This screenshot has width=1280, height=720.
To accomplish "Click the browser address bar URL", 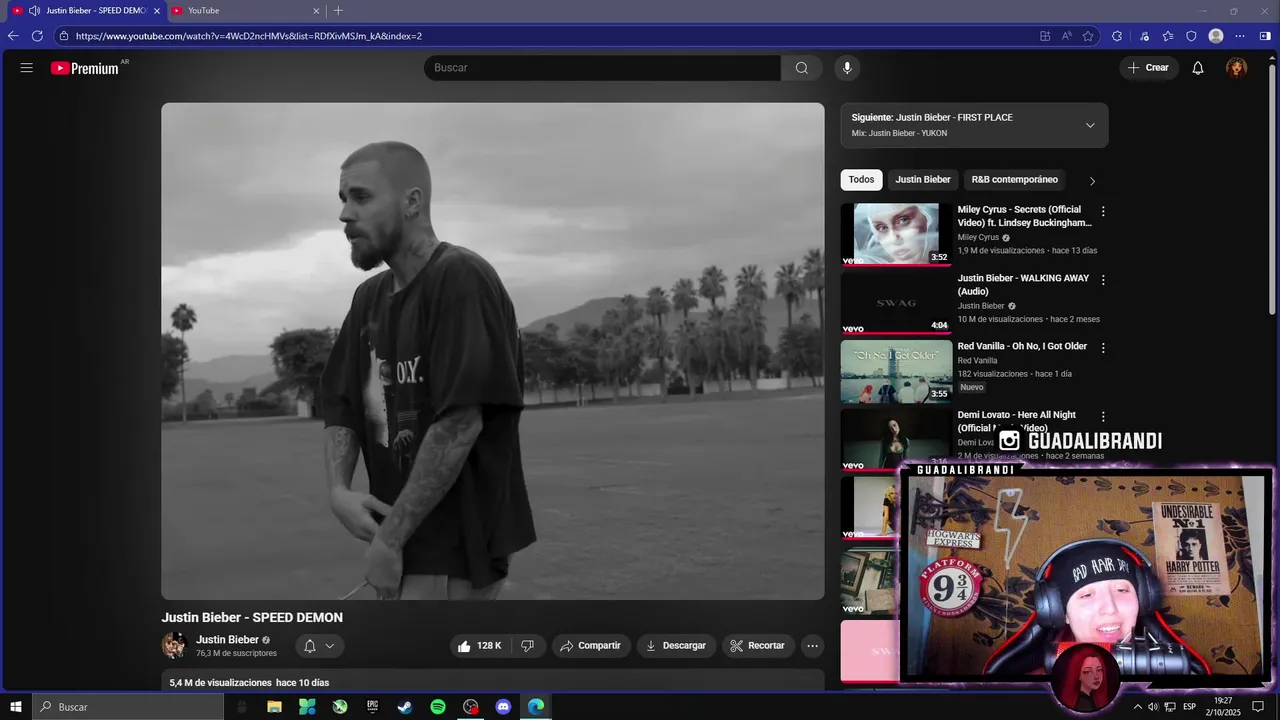I will coord(249,36).
